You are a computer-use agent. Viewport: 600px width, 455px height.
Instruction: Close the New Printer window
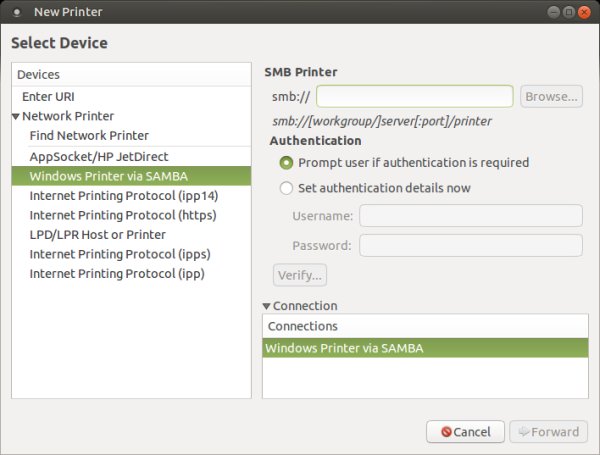coord(584,12)
